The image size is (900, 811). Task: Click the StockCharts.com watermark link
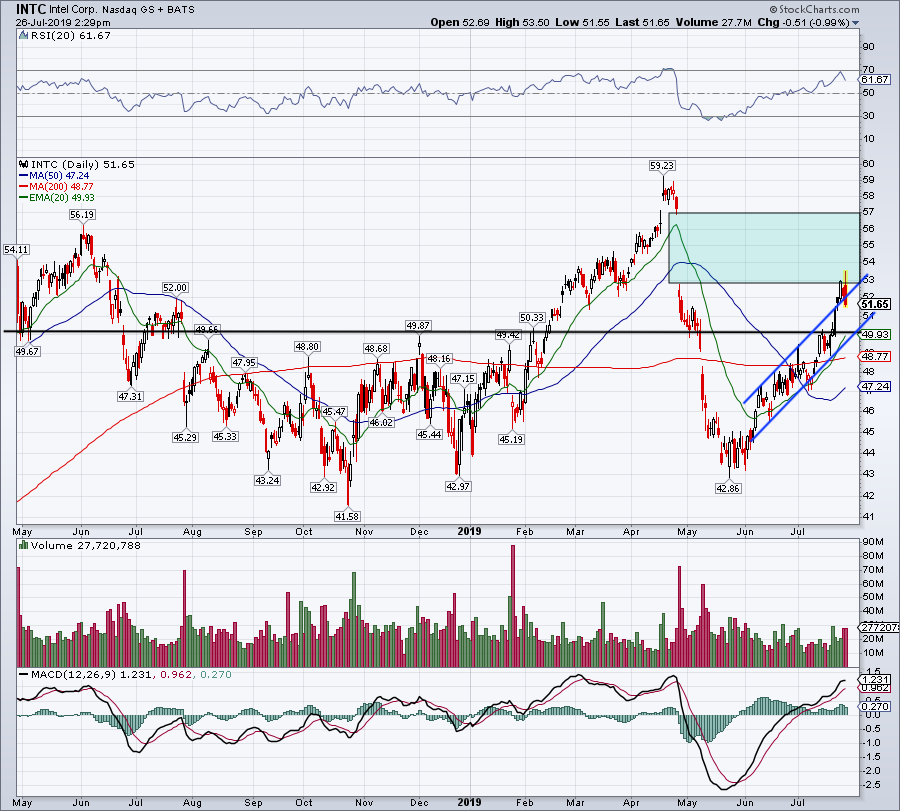(814, 9)
